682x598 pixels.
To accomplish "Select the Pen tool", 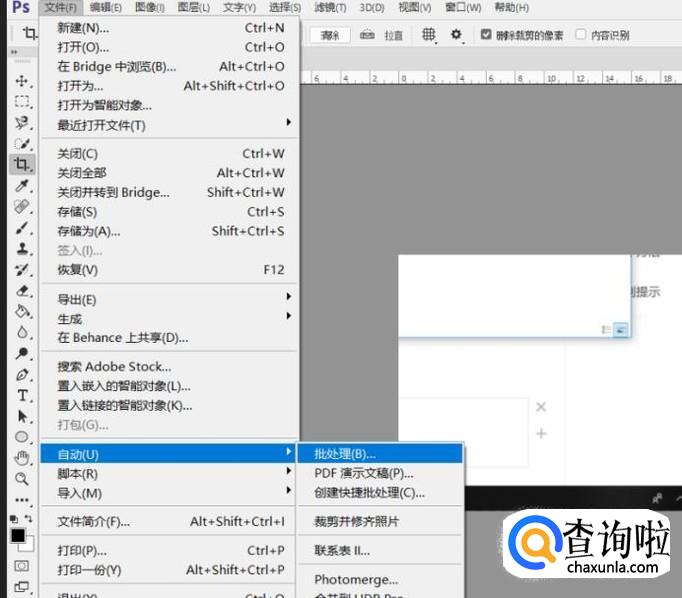I will pos(22,374).
